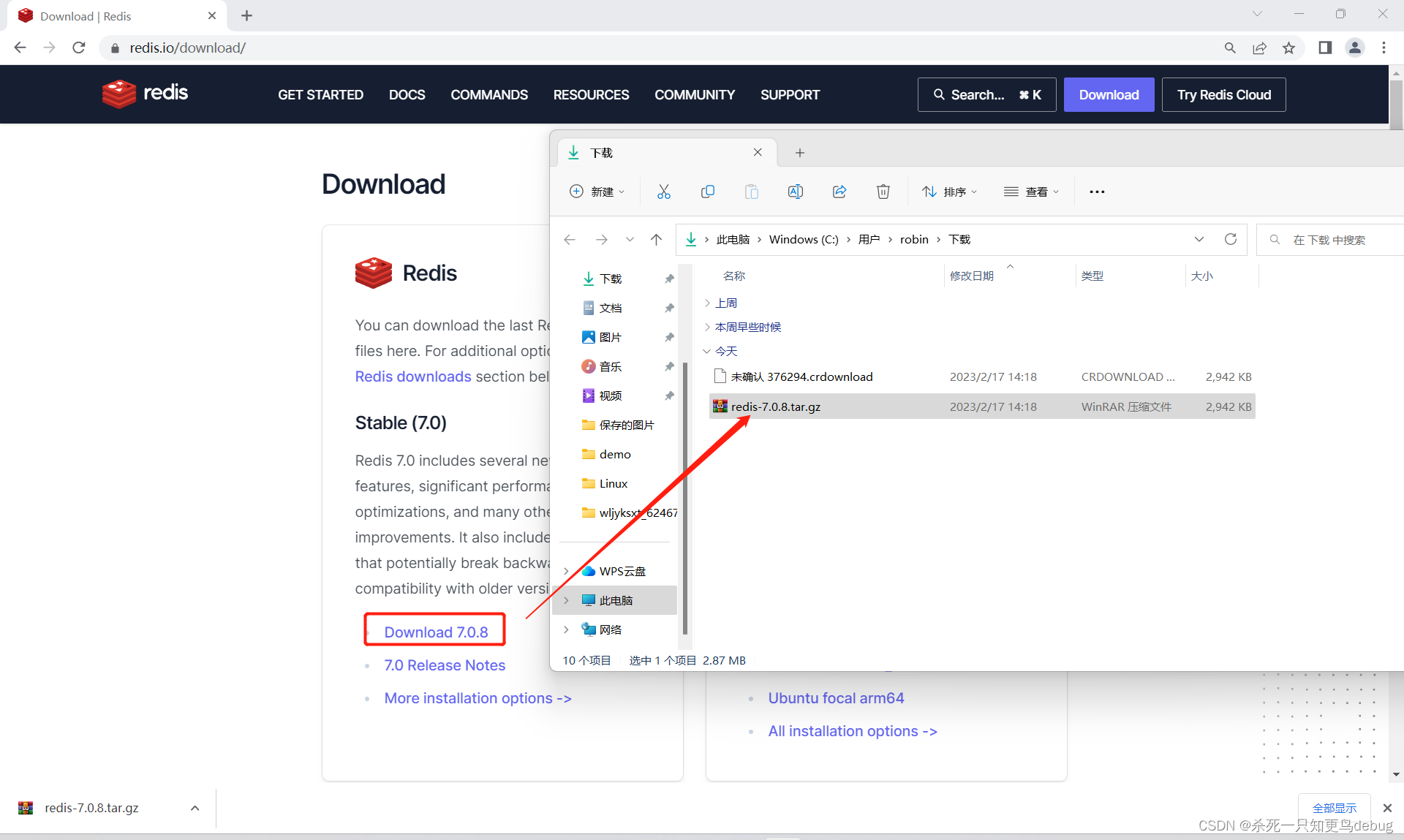Viewport: 1404px width, 840px height.
Task: Click the Copy icon in Explorer toolbar
Action: point(707,192)
